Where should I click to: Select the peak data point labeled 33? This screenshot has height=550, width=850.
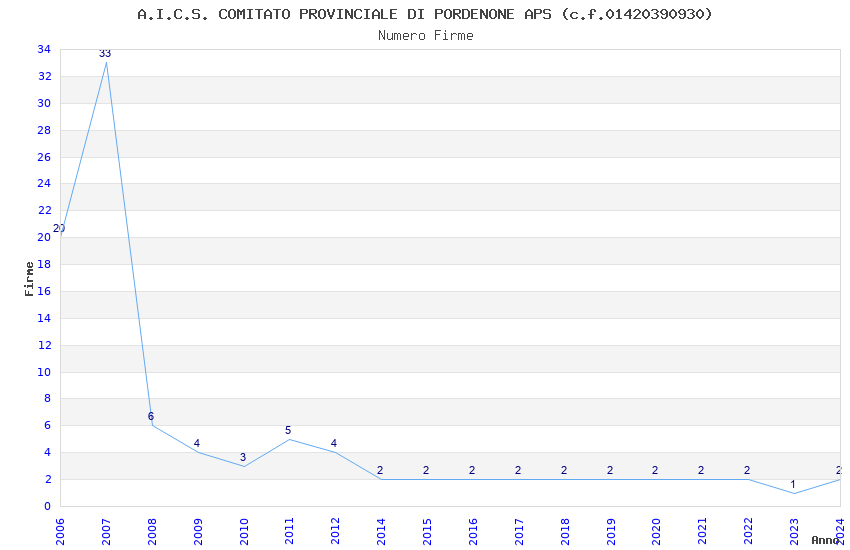106,62
